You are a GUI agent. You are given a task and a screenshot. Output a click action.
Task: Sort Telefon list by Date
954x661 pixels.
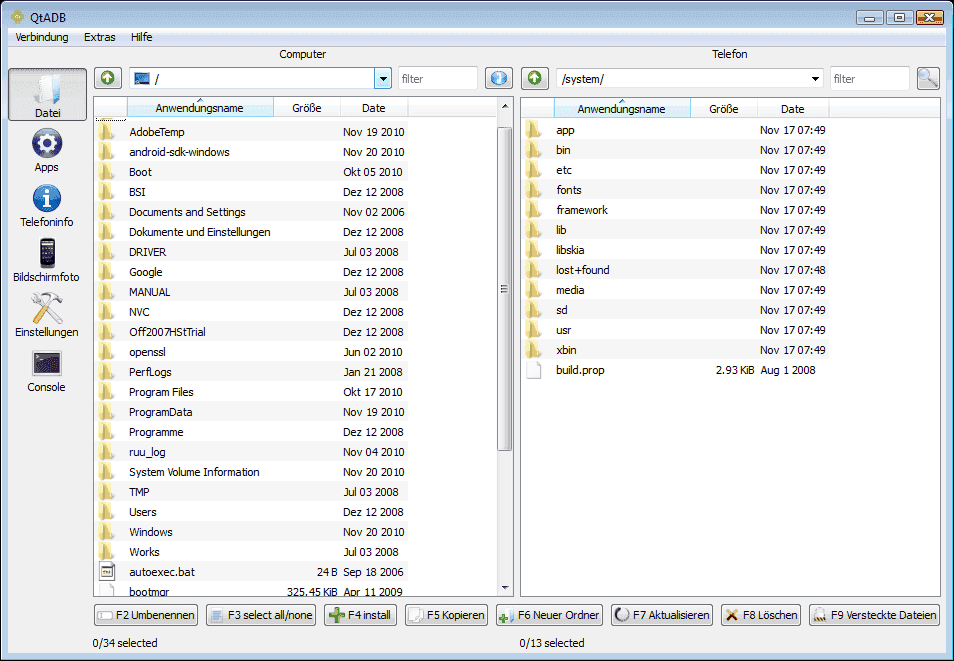793,109
